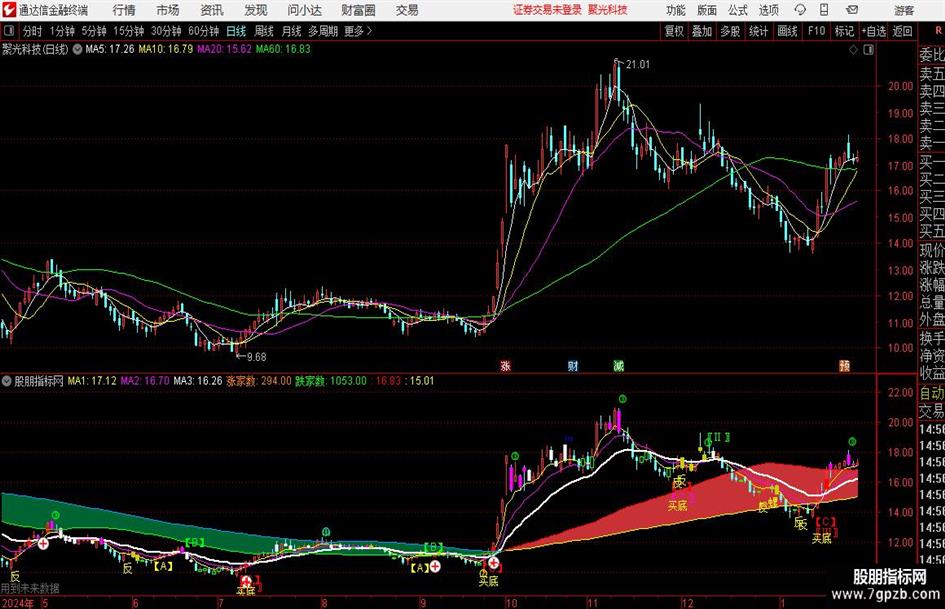Switch to the 30分钟 period tab
Image resolution: width=945 pixels, height=609 pixels.
(x=166, y=31)
